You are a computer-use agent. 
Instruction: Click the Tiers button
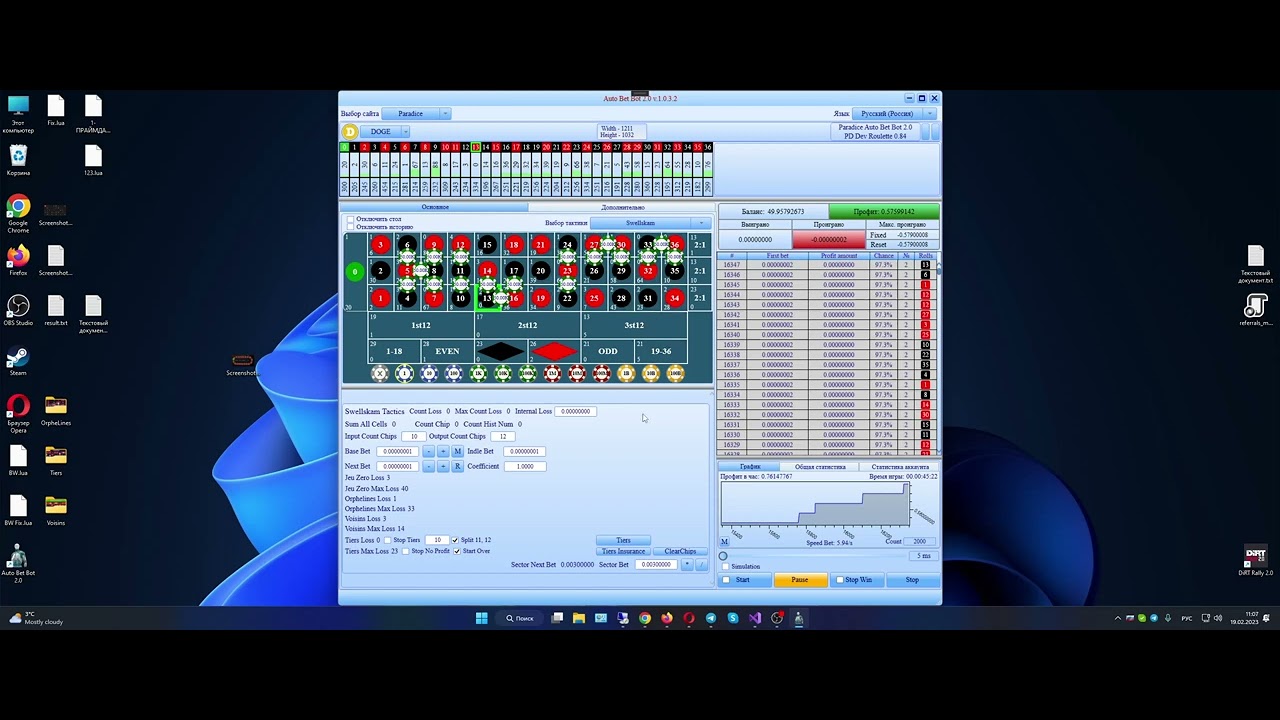click(x=623, y=540)
